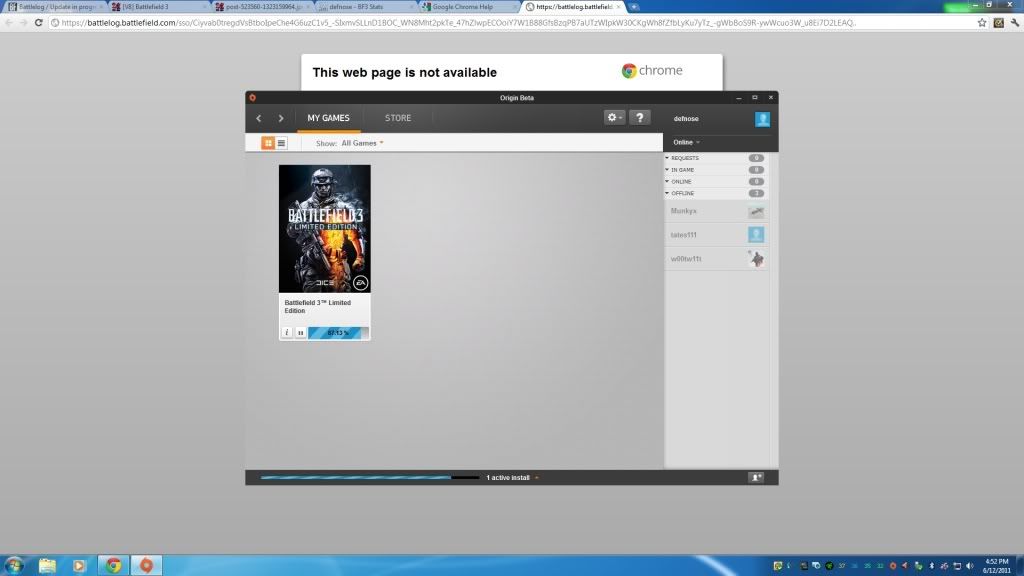The height and width of the screenshot is (576, 1024).
Task: Switch to list view of games
Action: click(281, 143)
